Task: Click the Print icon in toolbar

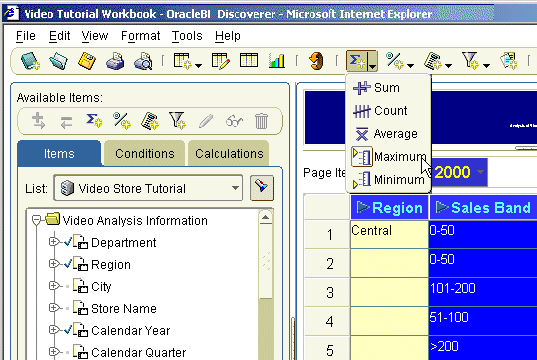Action: [115, 61]
